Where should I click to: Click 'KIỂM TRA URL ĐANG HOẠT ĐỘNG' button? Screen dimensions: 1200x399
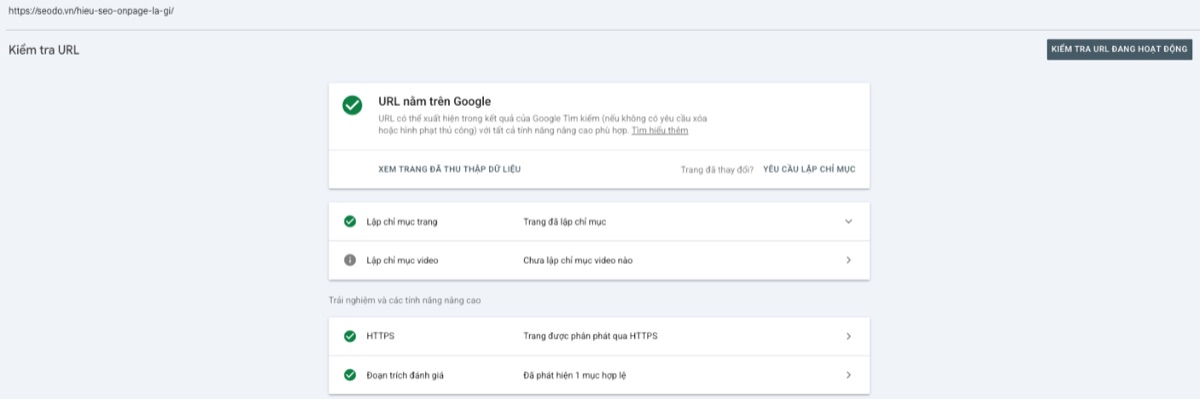[1119, 49]
